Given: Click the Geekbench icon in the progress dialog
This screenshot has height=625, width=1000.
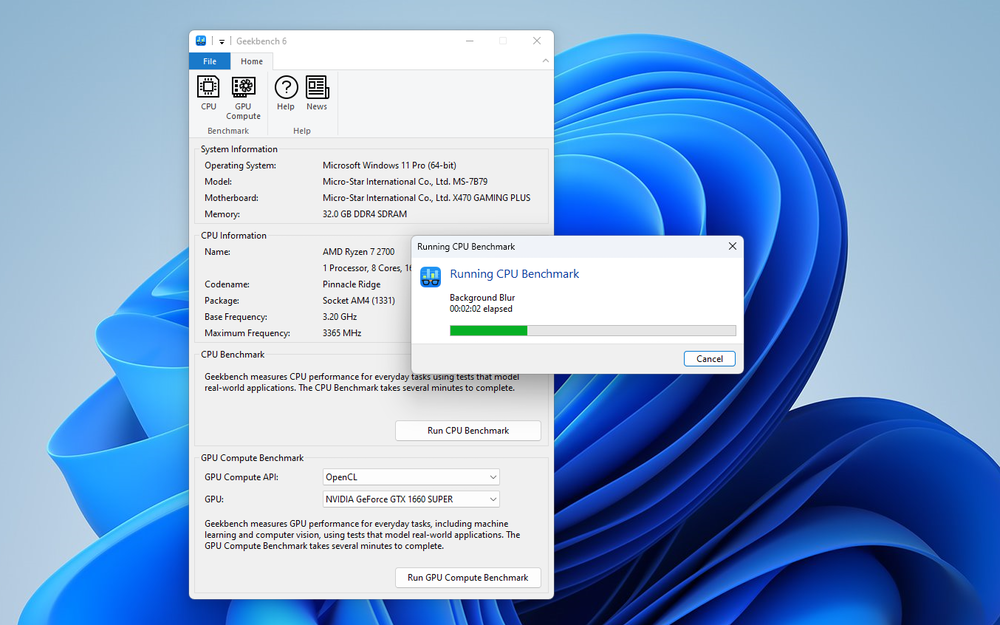Looking at the screenshot, I should pyautogui.click(x=431, y=277).
